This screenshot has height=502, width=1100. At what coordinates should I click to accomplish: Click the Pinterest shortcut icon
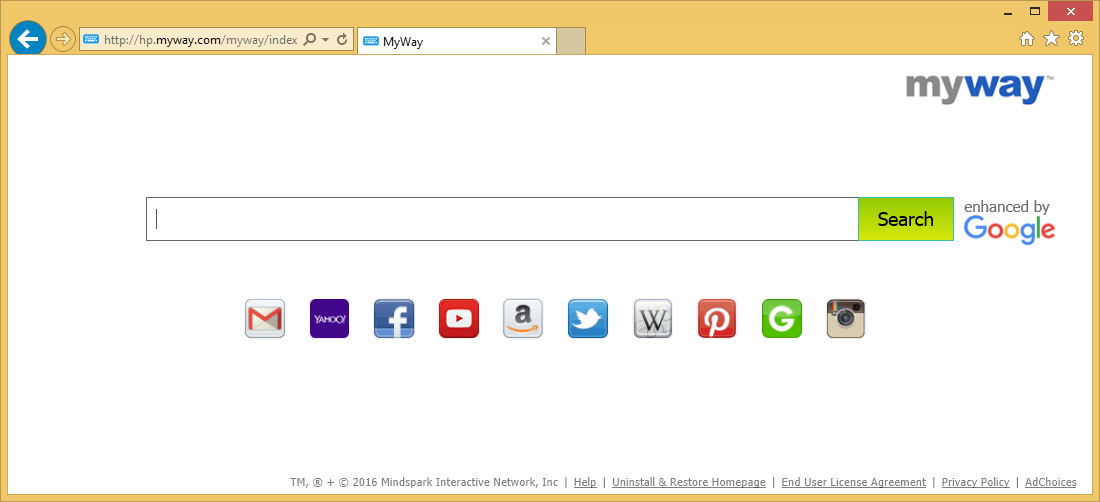(x=717, y=319)
